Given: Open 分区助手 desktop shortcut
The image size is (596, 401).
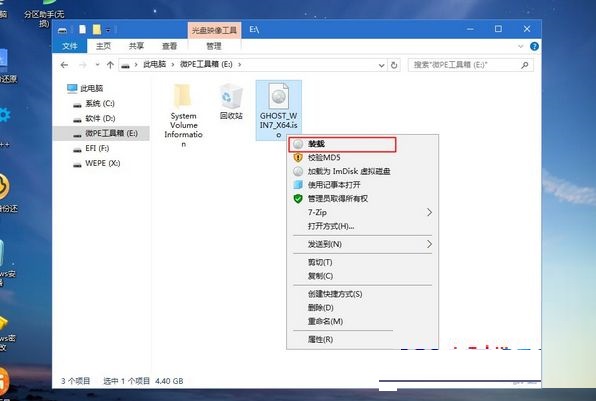Looking at the screenshot, I should pyautogui.click(x=44, y=14).
